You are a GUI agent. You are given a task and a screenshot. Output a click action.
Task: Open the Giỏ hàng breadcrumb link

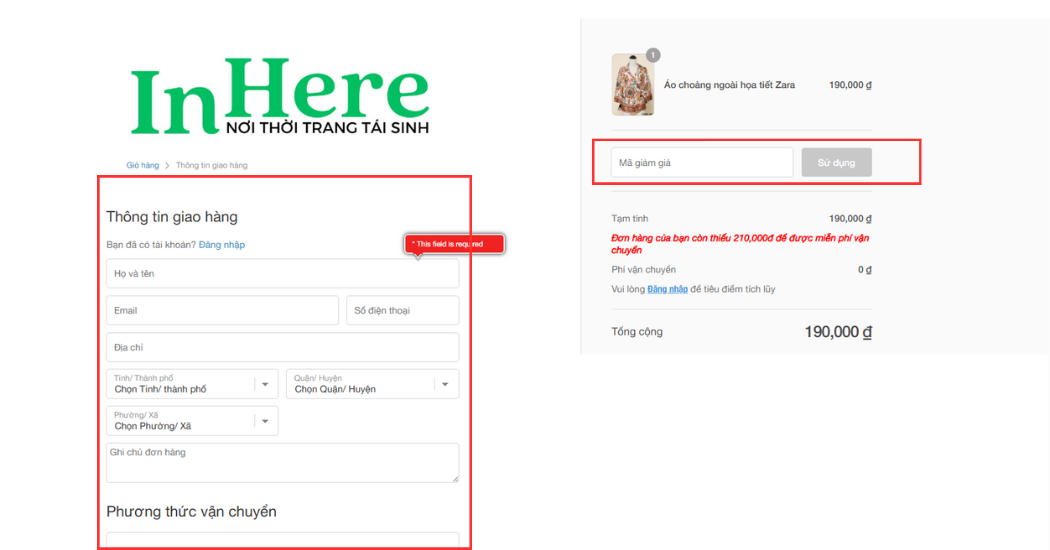(143, 165)
